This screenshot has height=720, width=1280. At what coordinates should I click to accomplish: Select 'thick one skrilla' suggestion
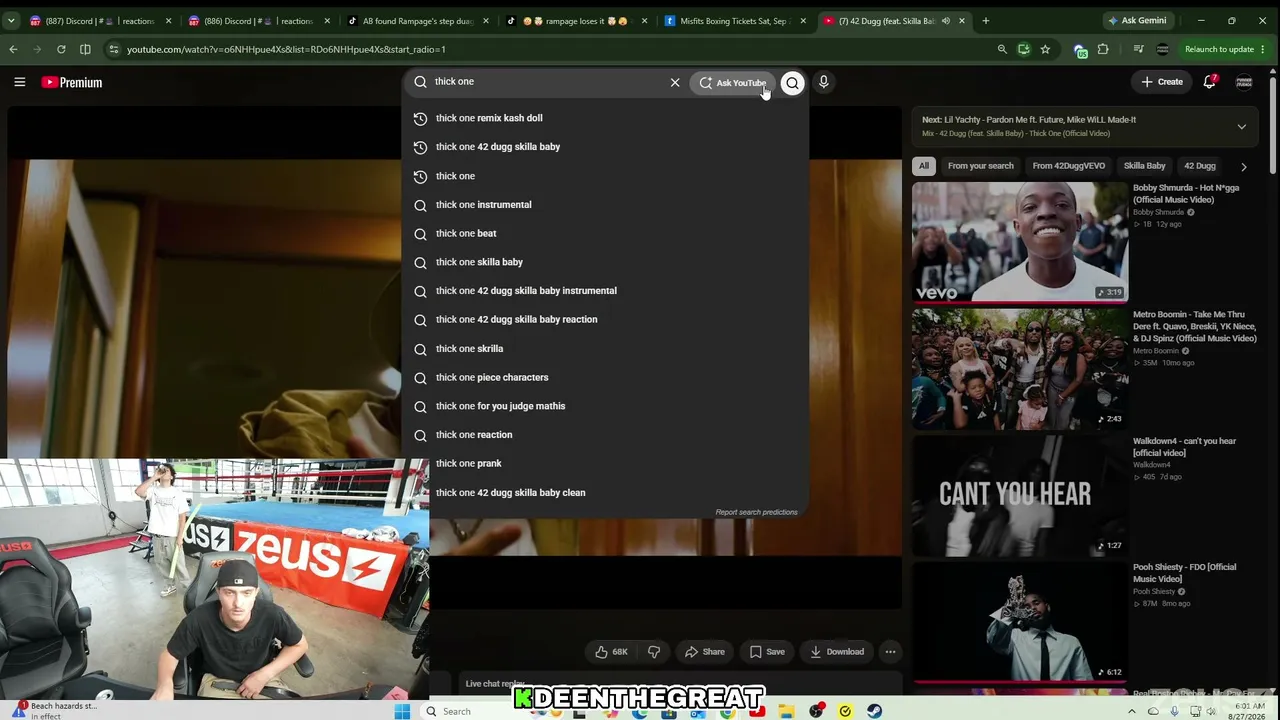click(x=606, y=349)
